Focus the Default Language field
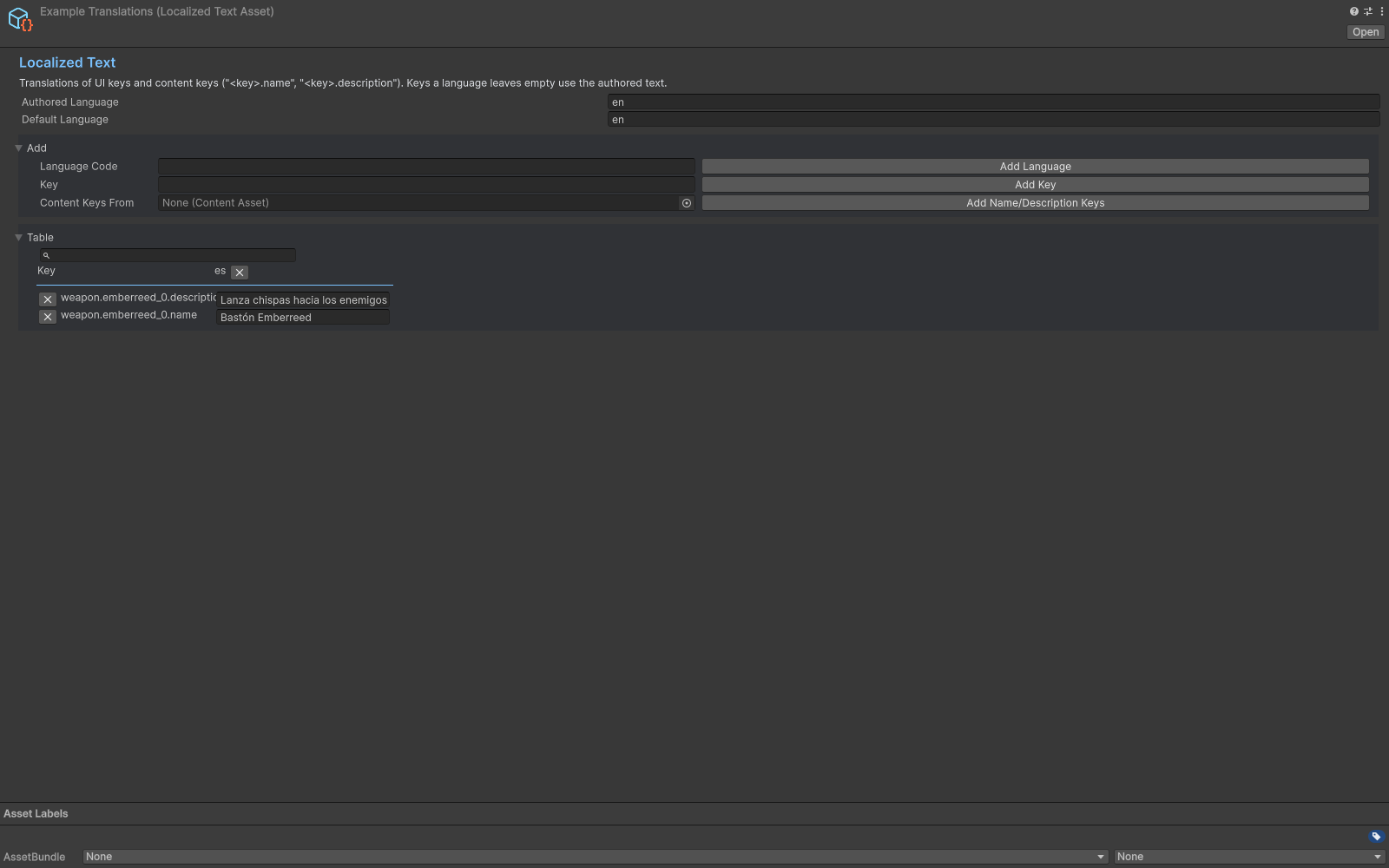The height and width of the screenshot is (868, 1389). (993, 120)
